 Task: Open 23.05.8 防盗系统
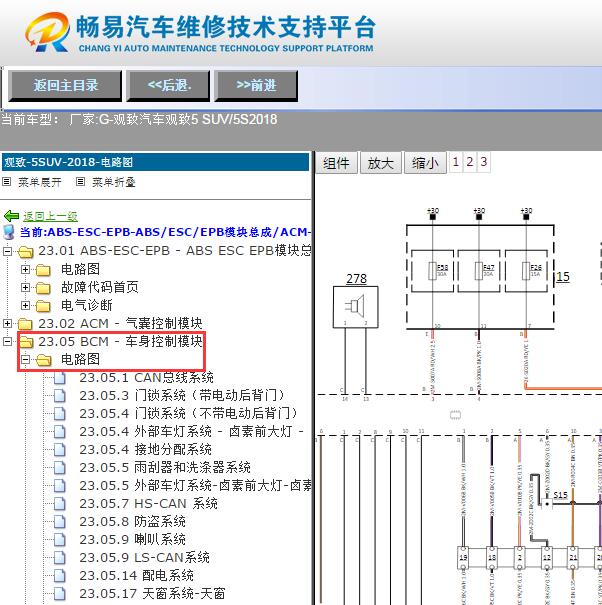click(132, 522)
